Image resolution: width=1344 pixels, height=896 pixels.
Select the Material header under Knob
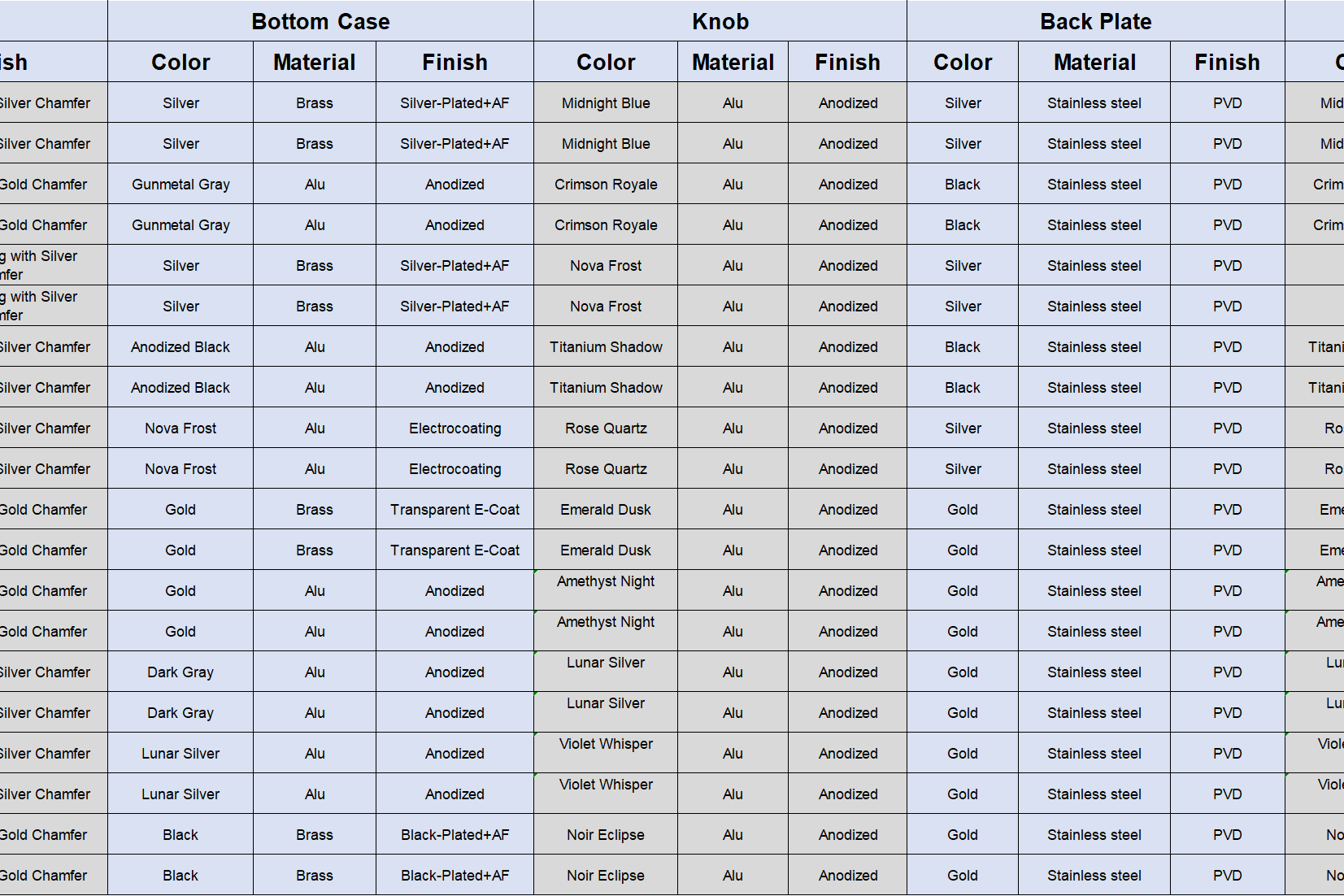click(733, 62)
